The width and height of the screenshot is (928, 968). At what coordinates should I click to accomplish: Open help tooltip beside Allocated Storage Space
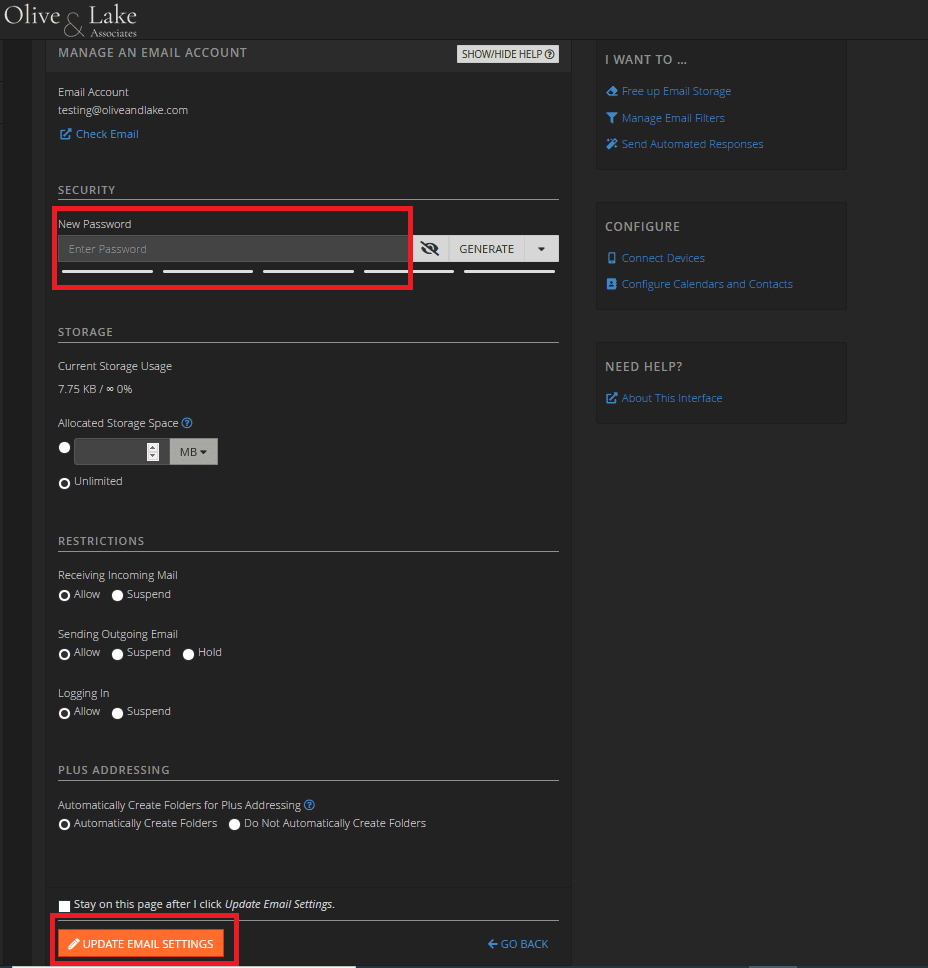point(187,423)
